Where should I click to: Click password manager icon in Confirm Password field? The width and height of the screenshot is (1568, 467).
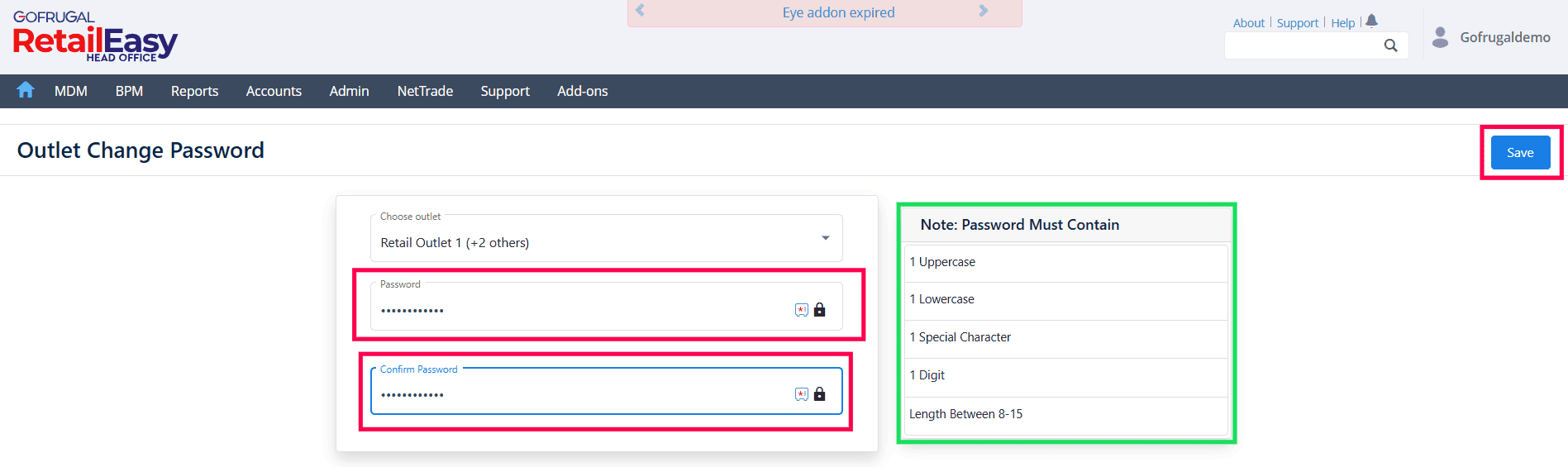(801, 394)
